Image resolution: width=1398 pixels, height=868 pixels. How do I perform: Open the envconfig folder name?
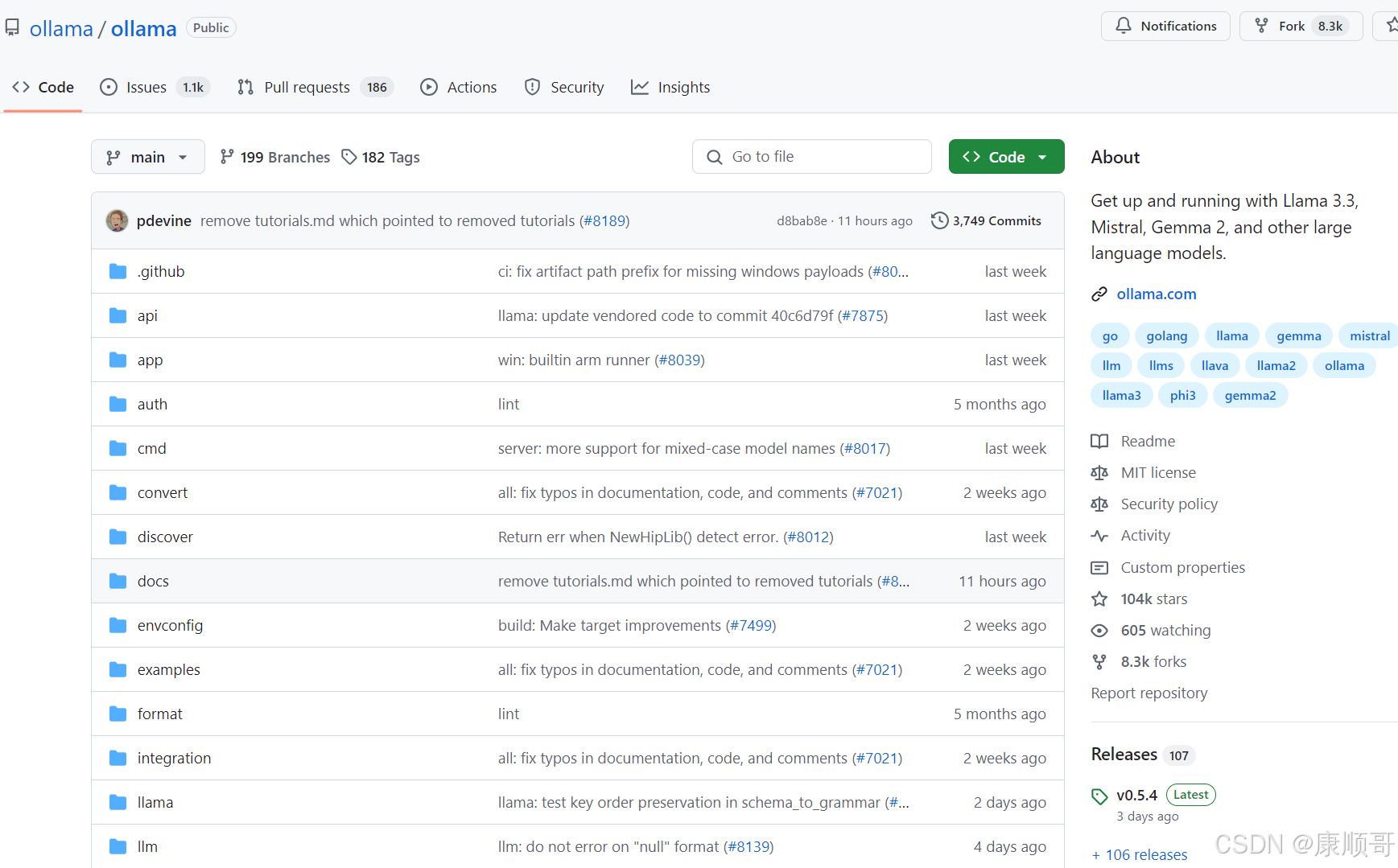click(170, 625)
